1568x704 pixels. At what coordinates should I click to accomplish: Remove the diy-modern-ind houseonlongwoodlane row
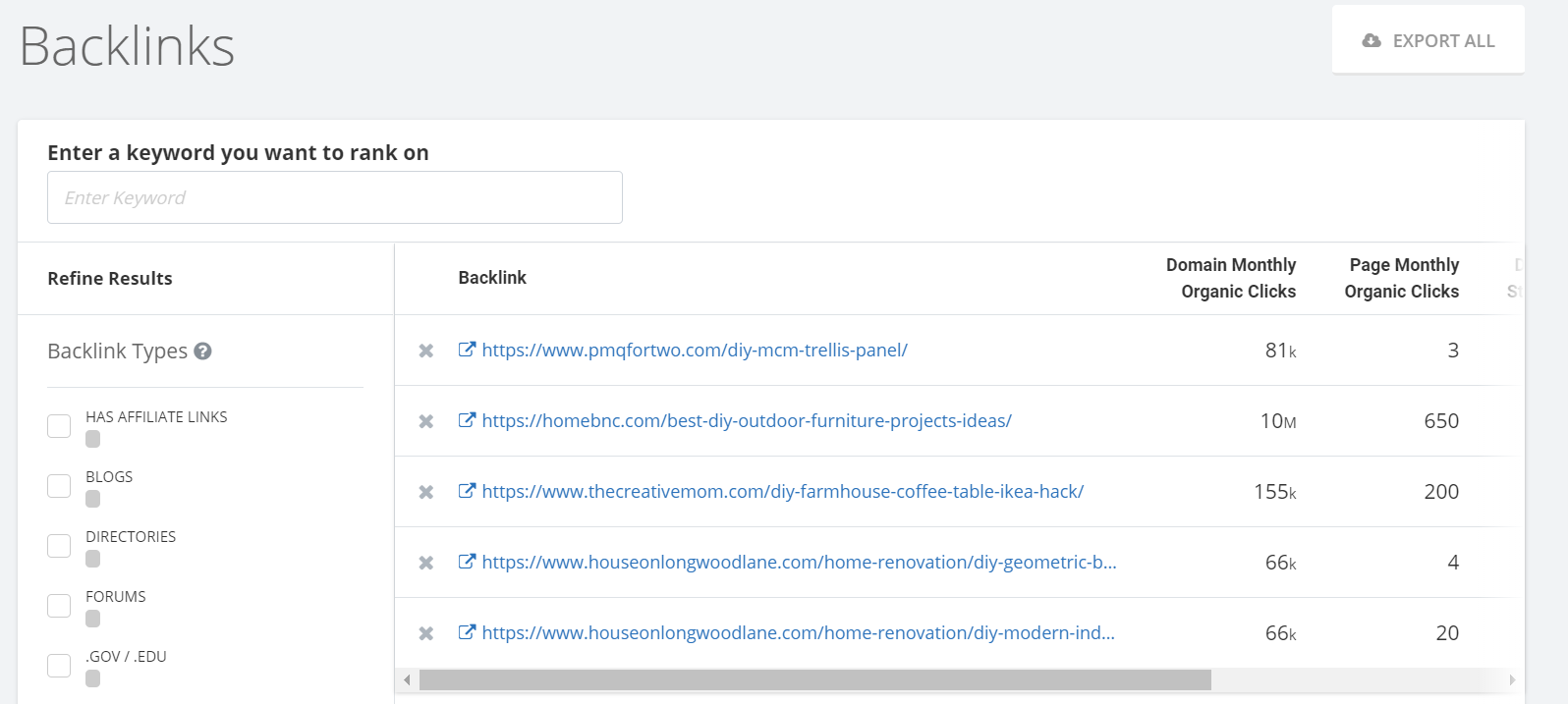click(426, 633)
